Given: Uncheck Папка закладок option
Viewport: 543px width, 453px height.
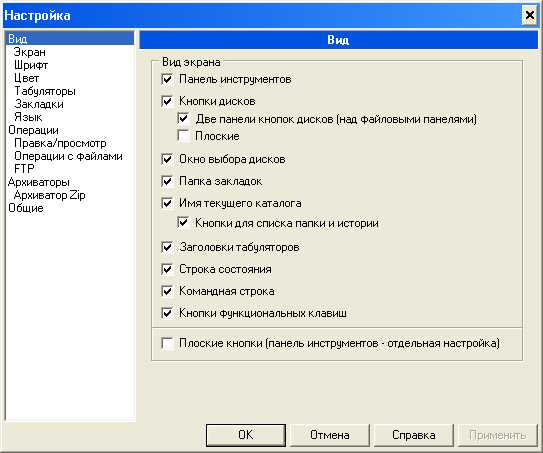Looking at the screenshot, I should [x=167, y=181].
